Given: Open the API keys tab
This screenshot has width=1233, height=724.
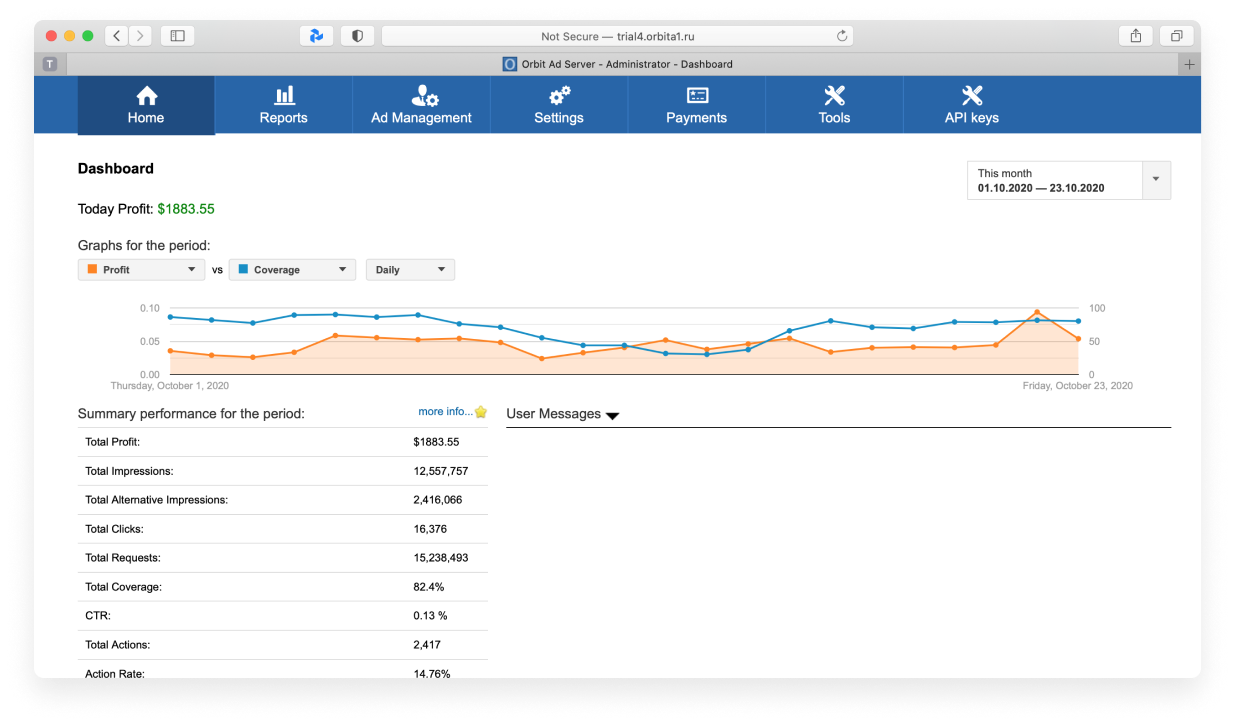Looking at the screenshot, I should click(972, 105).
